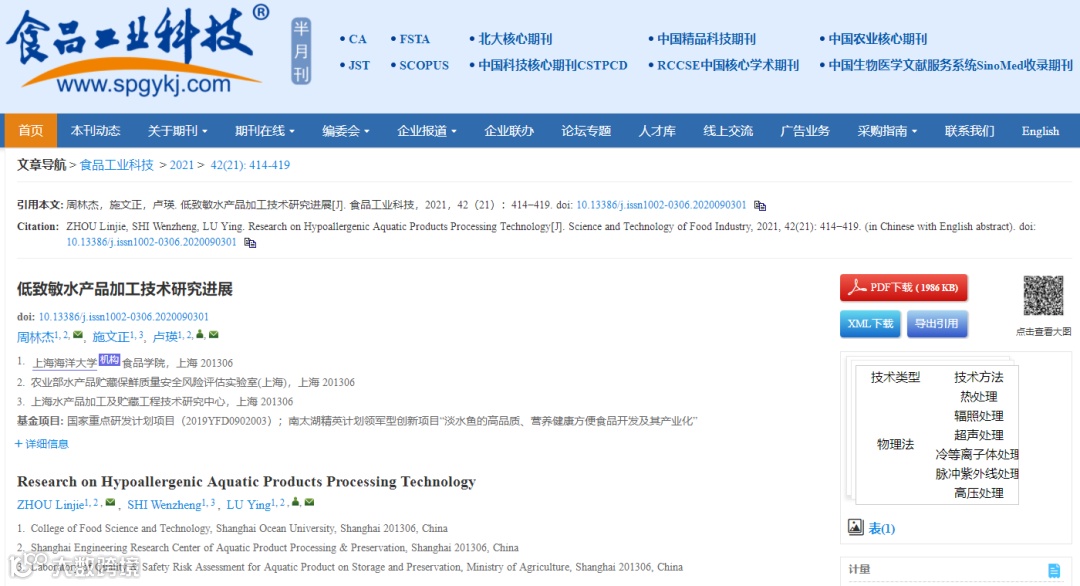Click person icon beside 卢瑛
The width and height of the screenshot is (1080, 586).
pyautogui.click(x=200, y=335)
